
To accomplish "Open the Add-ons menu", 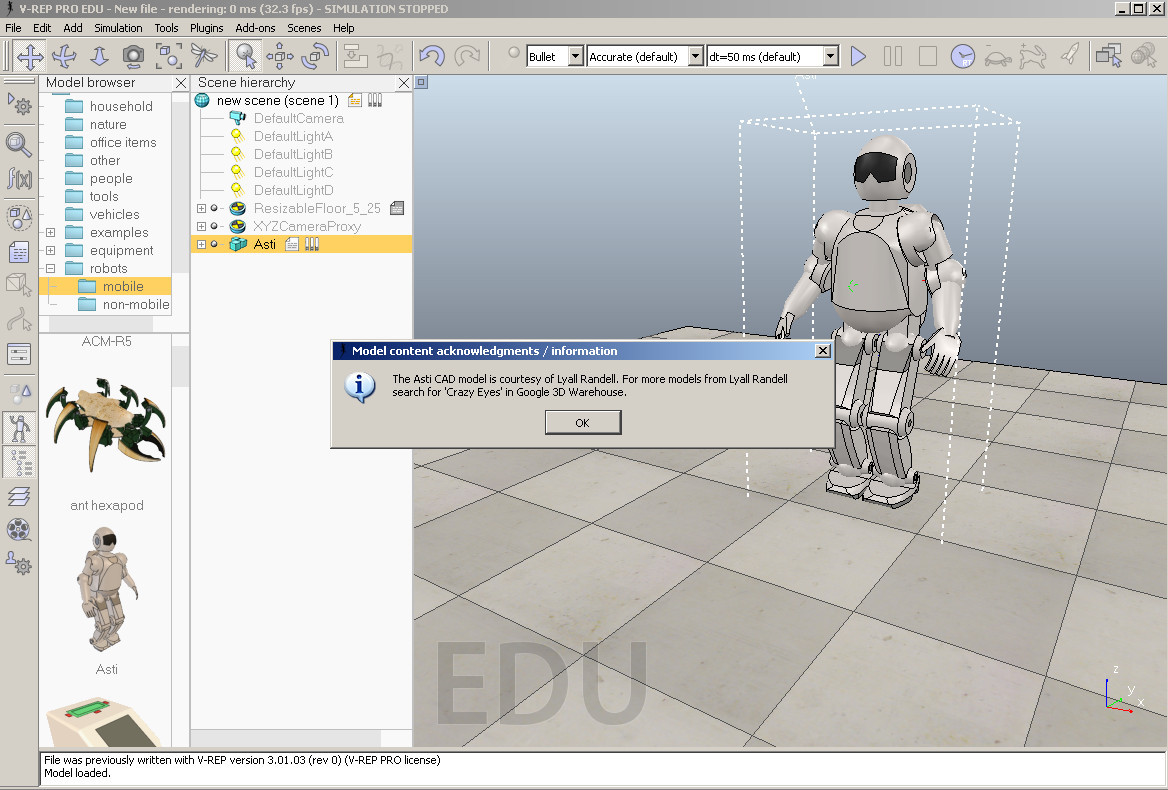I will [x=256, y=28].
